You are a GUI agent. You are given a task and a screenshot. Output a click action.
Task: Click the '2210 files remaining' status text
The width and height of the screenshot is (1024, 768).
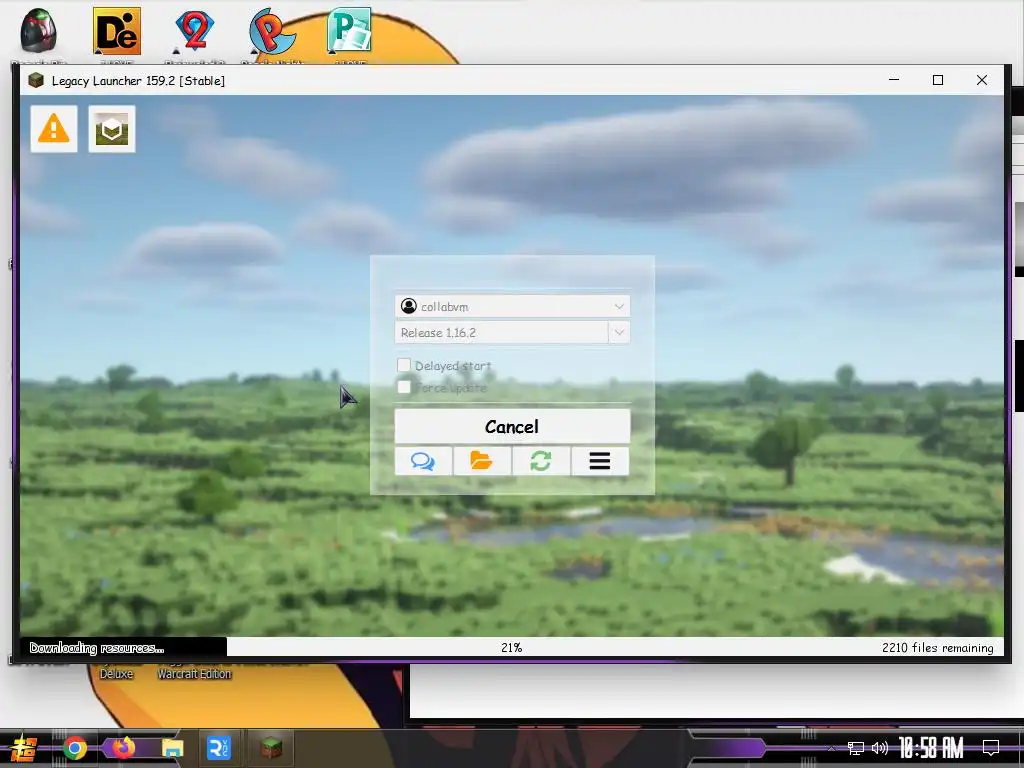[937, 647]
